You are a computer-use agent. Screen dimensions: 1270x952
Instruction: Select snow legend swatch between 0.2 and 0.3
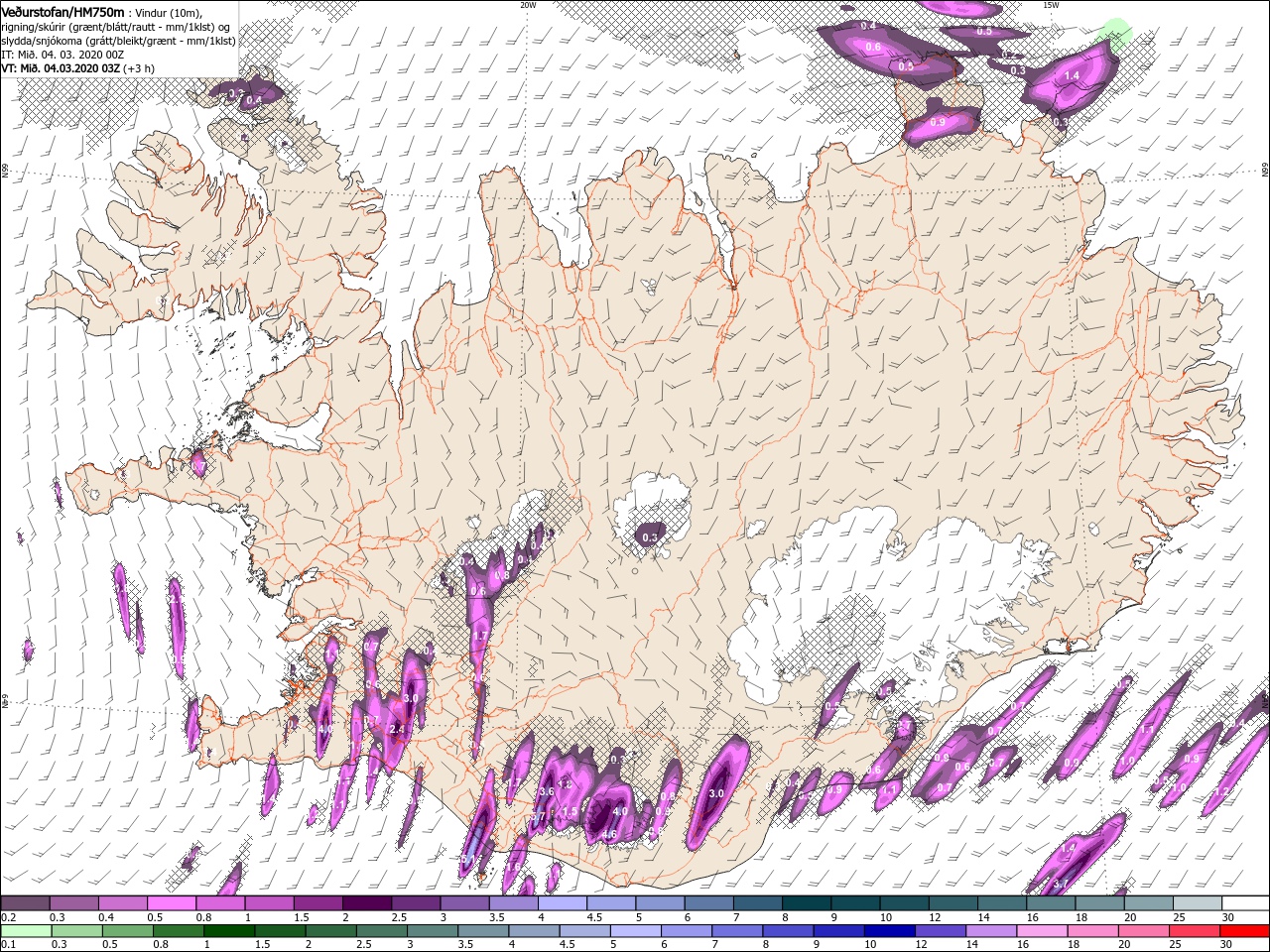tap(25, 903)
